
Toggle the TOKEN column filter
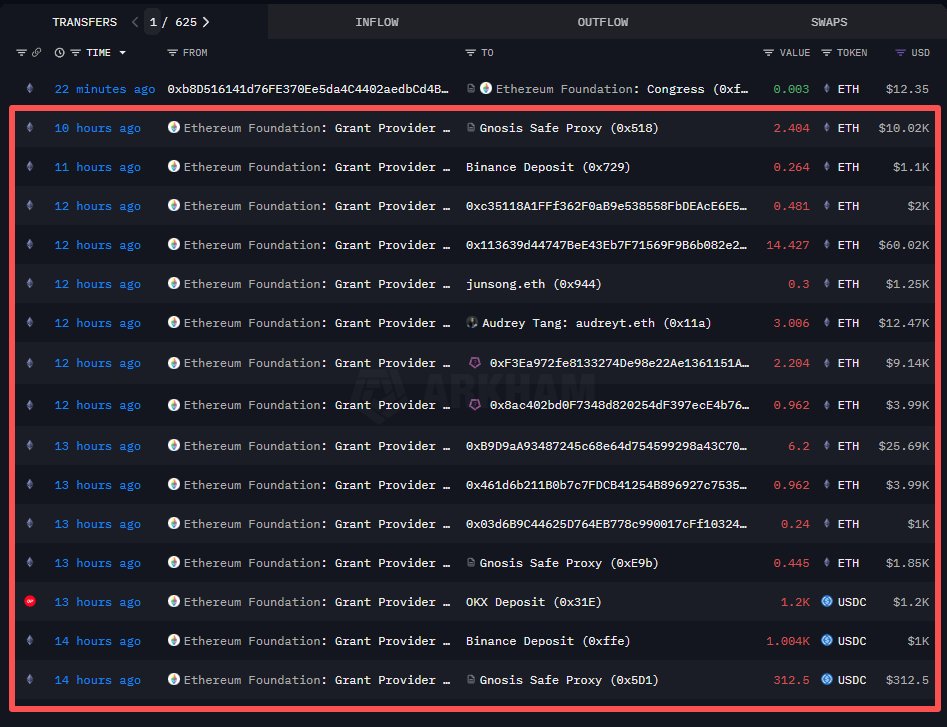click(x=827, y=52)
